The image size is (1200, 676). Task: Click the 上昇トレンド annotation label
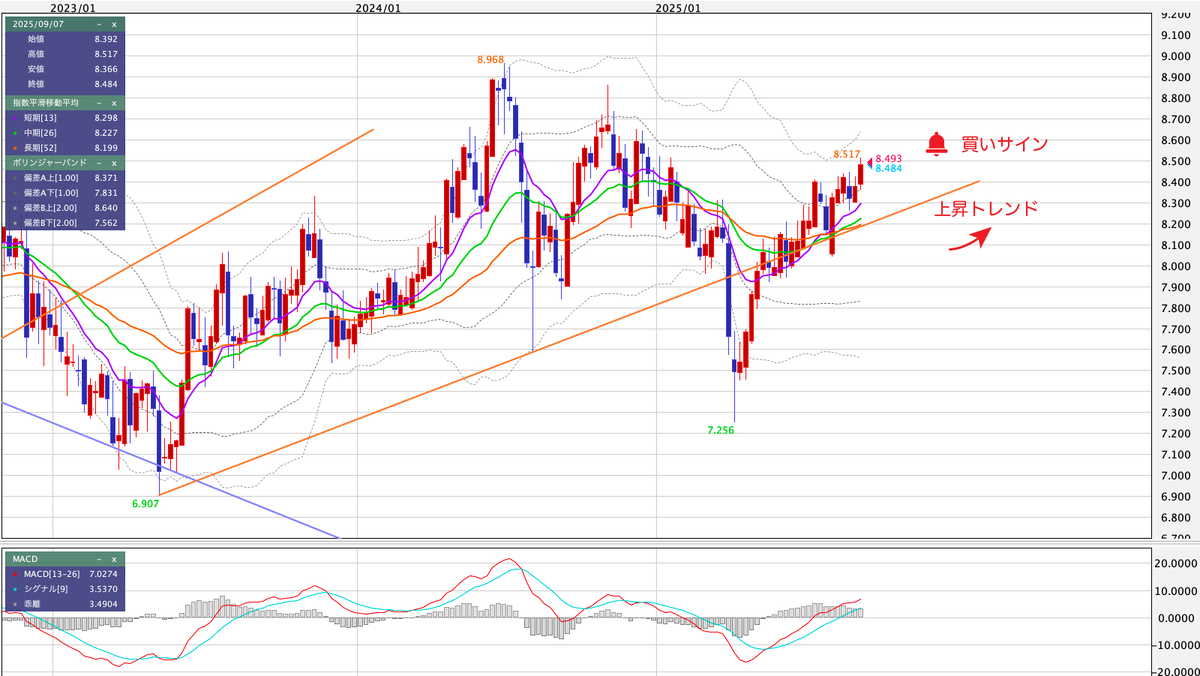pos(985,210)
